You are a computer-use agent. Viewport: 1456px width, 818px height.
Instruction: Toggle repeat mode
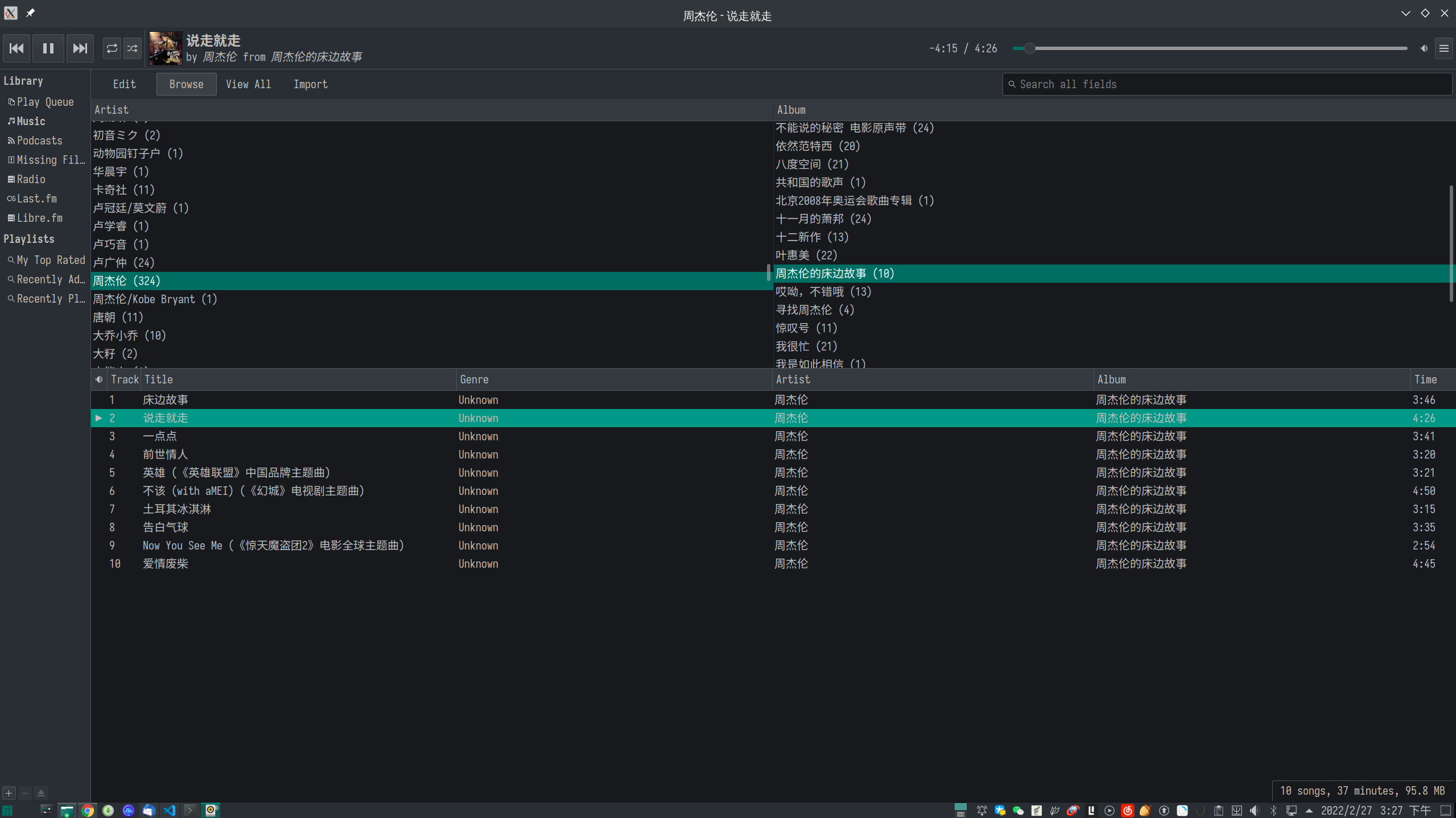(112, 48)
